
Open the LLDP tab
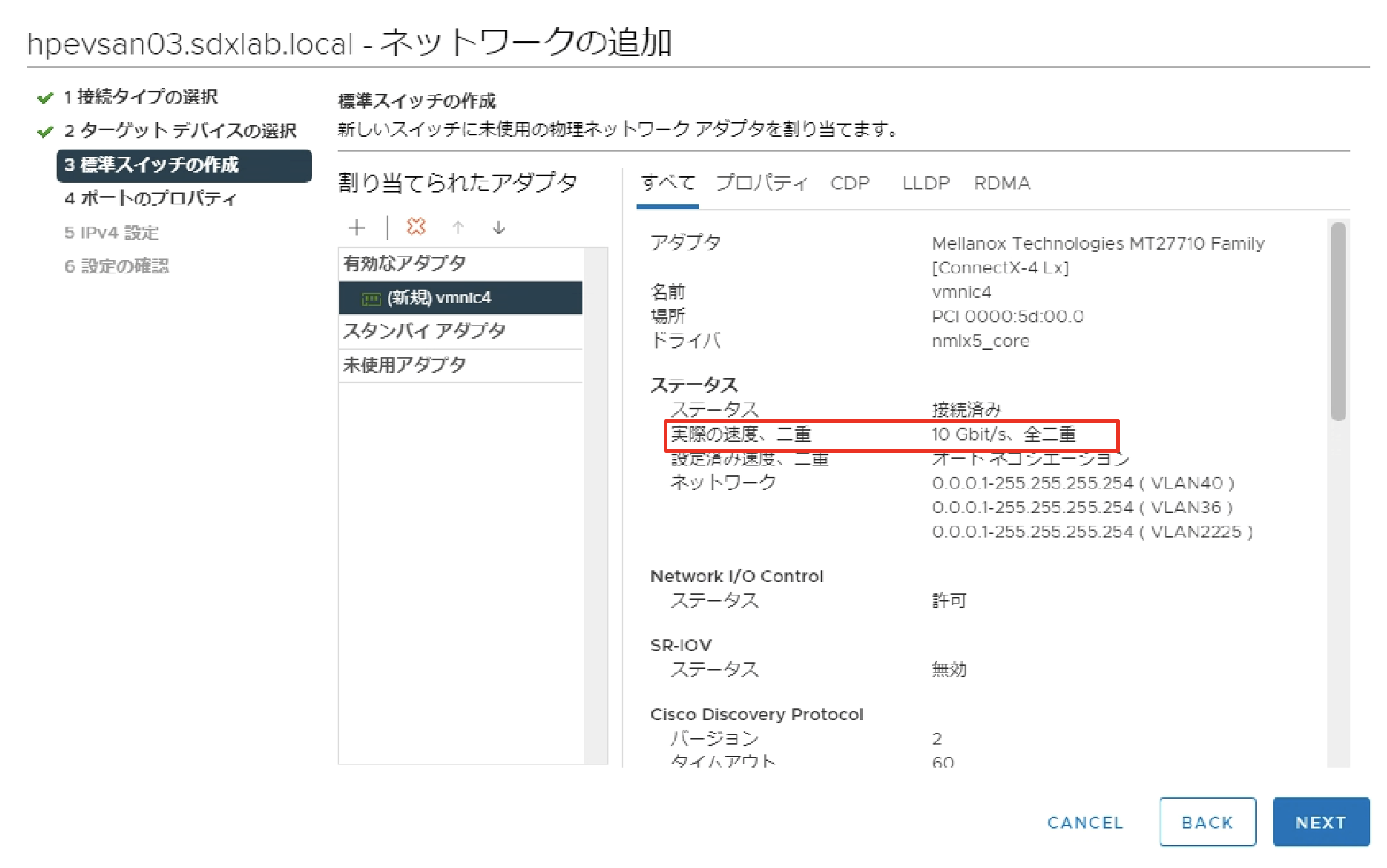[926, 183]
